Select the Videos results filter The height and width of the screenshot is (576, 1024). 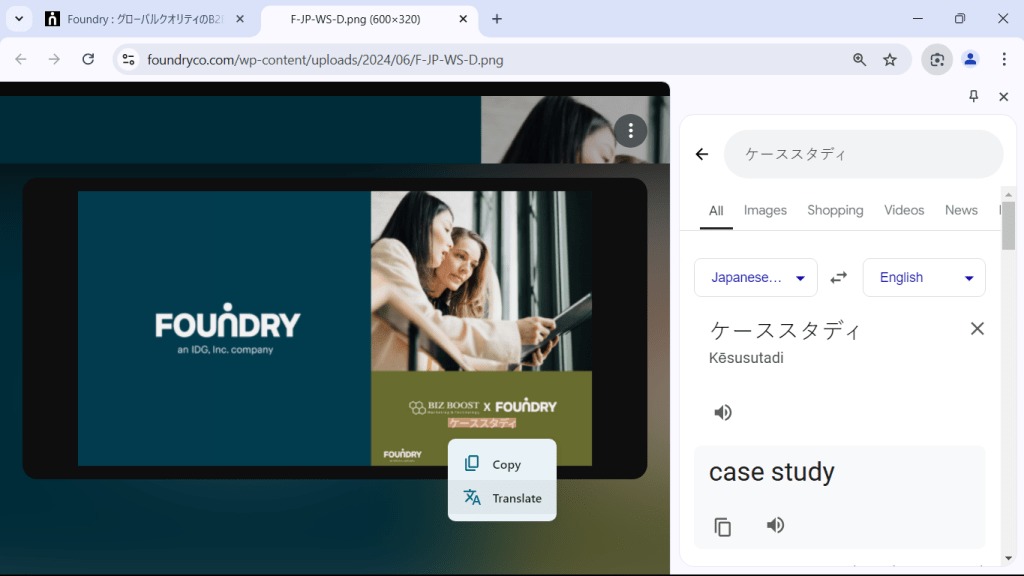tap(904, 210)
